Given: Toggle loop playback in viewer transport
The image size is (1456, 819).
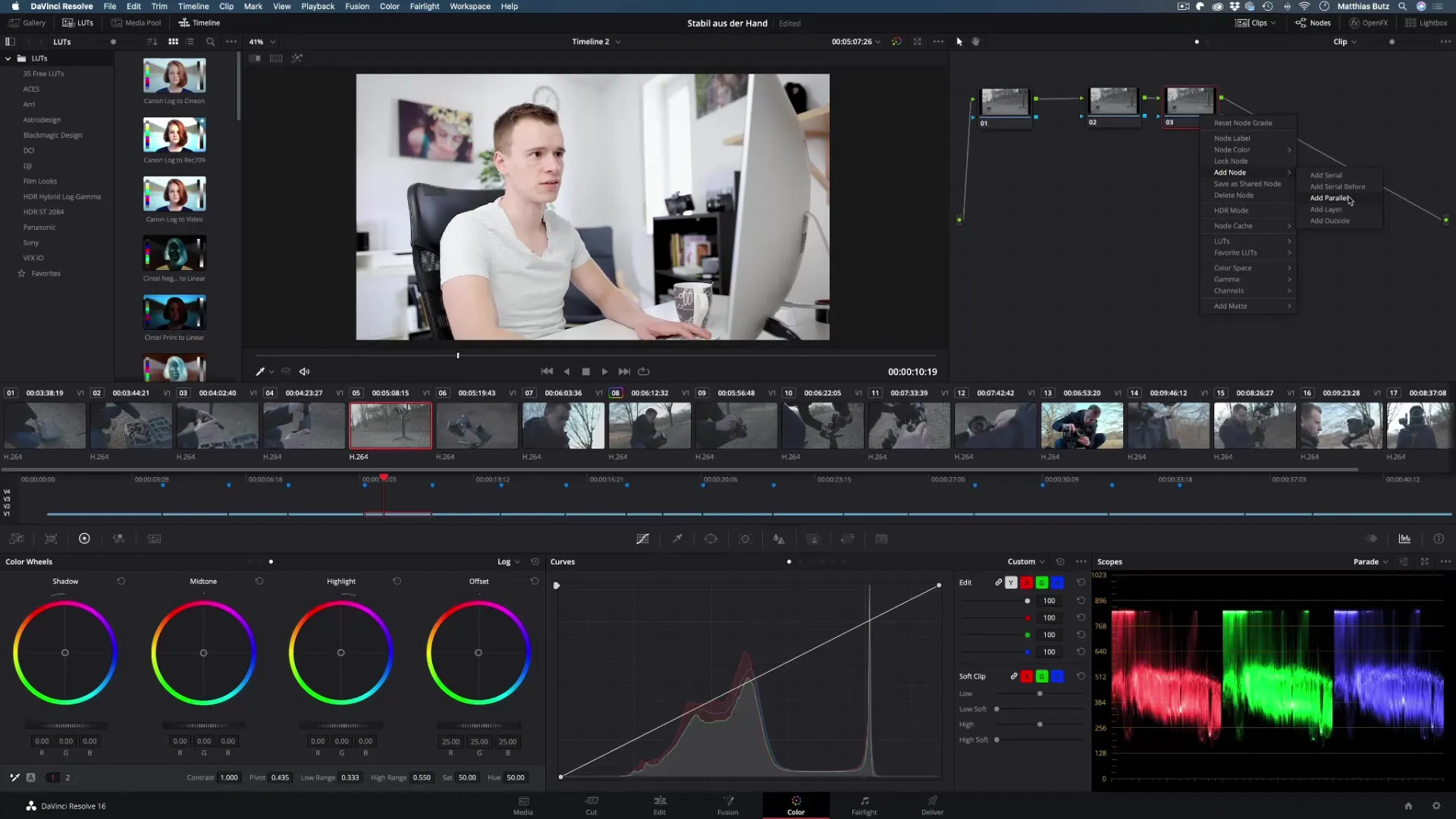Looking at the screenshot, I should tap(644, 372).
